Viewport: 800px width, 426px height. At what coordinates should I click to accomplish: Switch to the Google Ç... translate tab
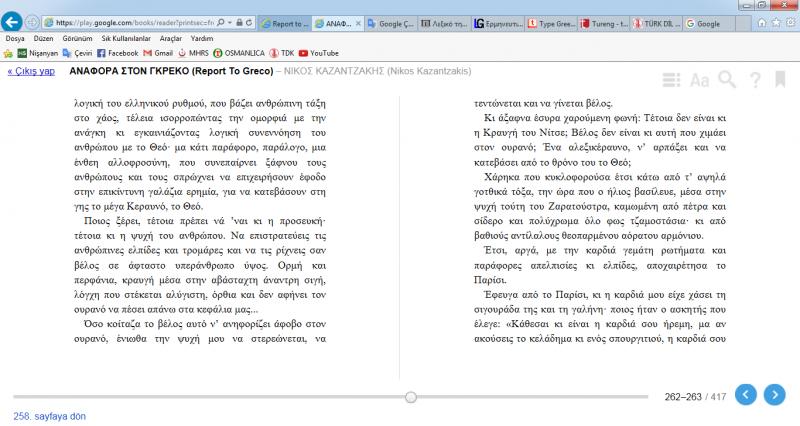391,23
